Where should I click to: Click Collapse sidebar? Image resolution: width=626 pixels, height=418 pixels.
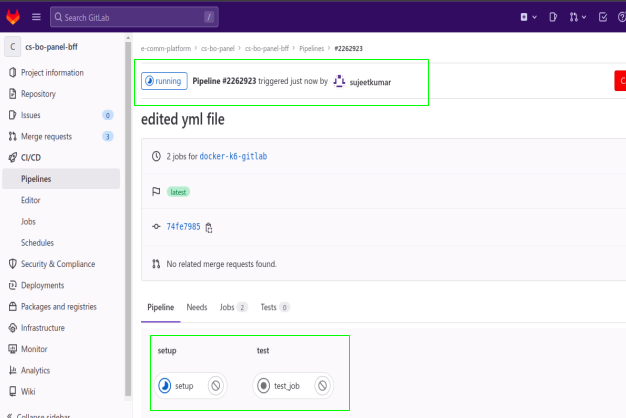pos(39,415)
